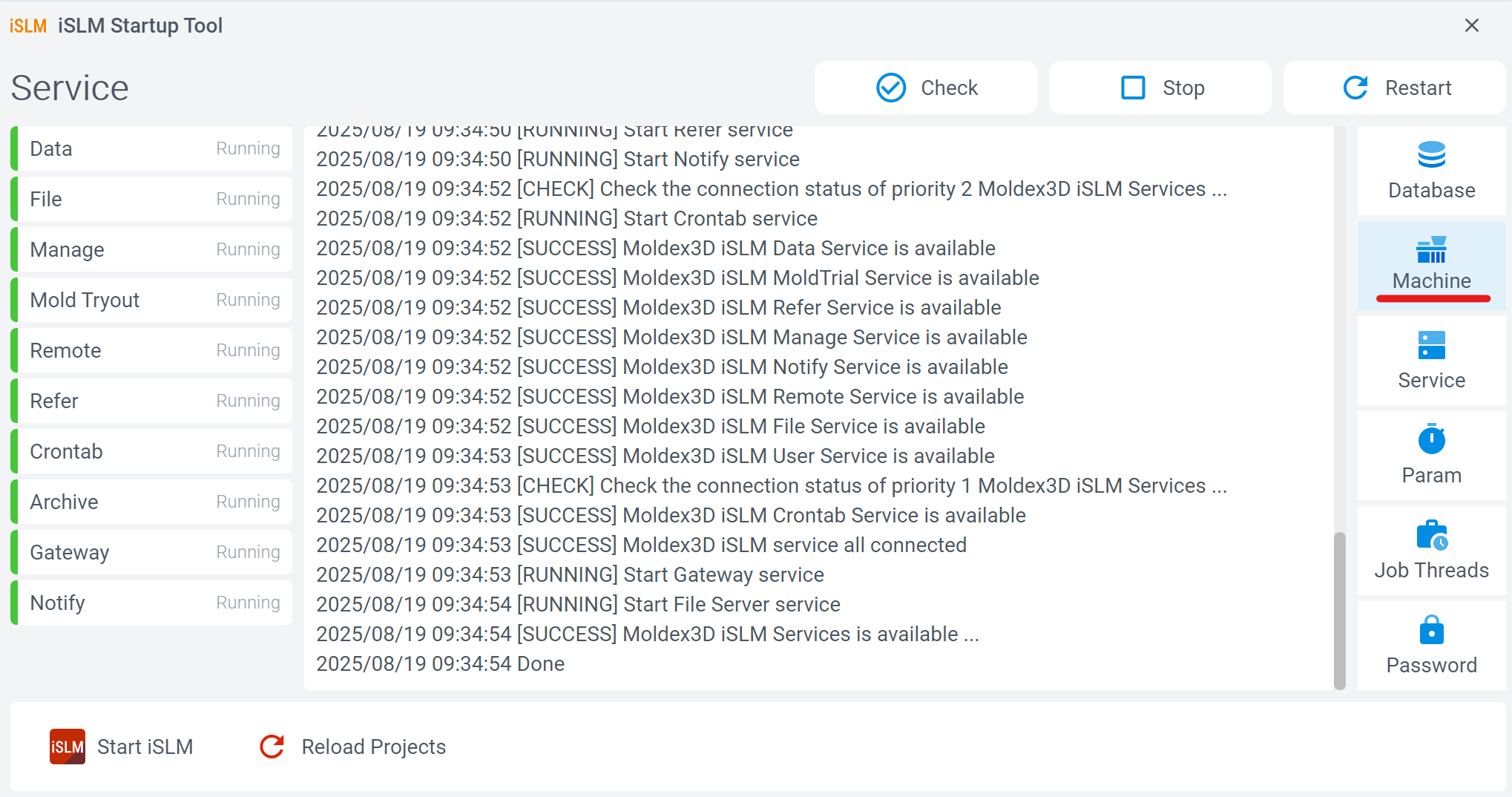Select the Archive service row
Screen dimensions: 1512x797
pos(151,502)
